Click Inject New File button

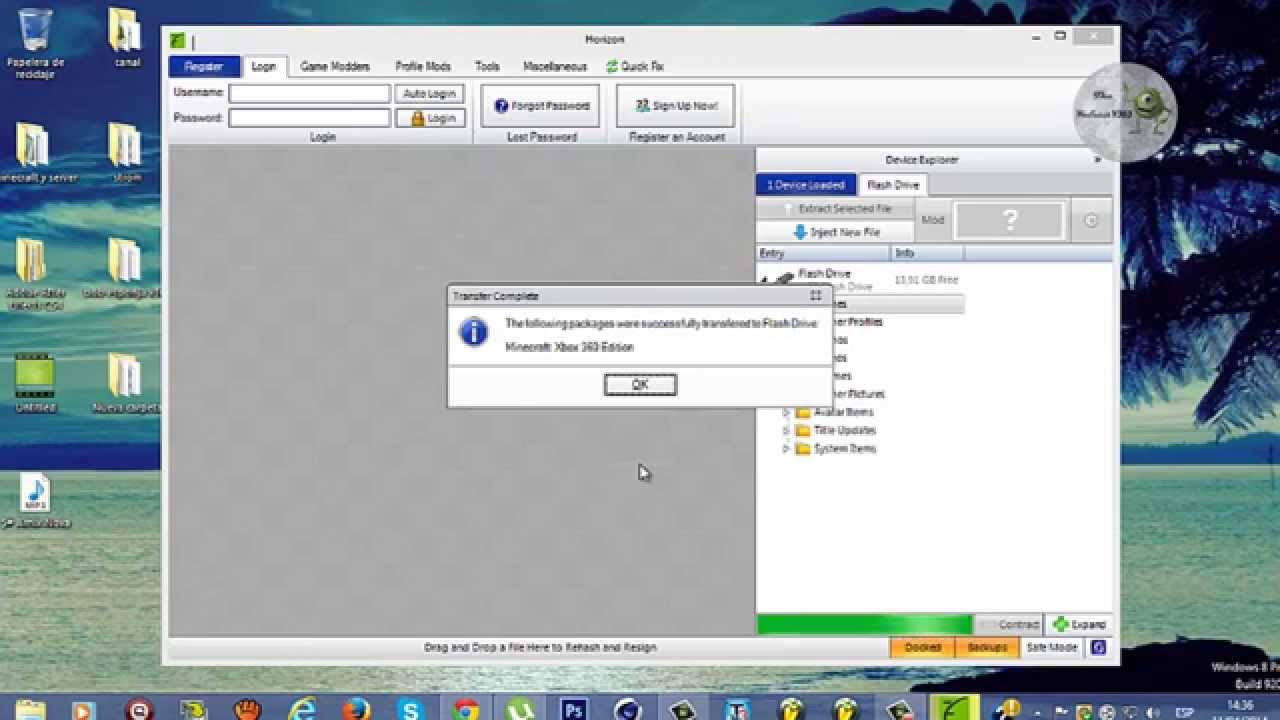(837, 232)
